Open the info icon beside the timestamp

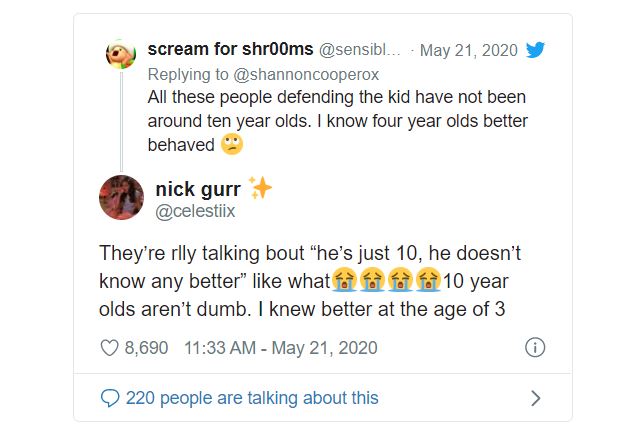535,348
